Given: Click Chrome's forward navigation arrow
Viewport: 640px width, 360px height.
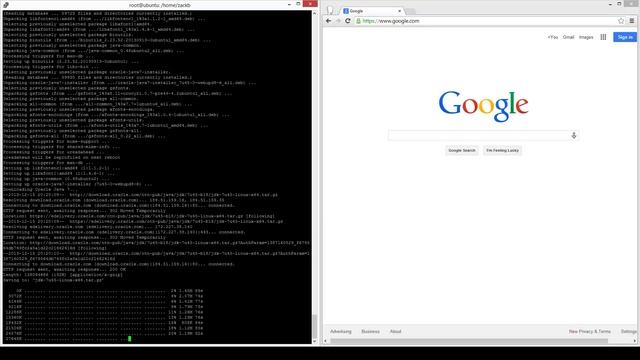Looking at the screenshot, I should [x=338, y=21].
